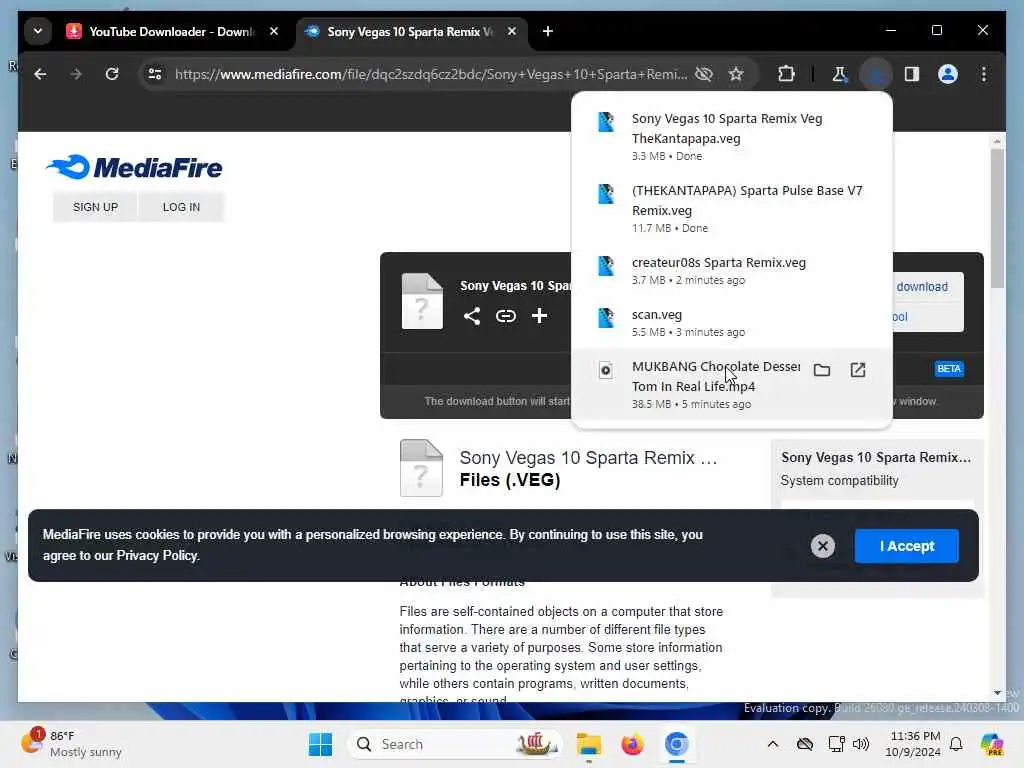The width and height of the screenshot is (1024, 768).
Task: Click the taskbar Search box
Action: pyautogui.click(x=456, y=744)
